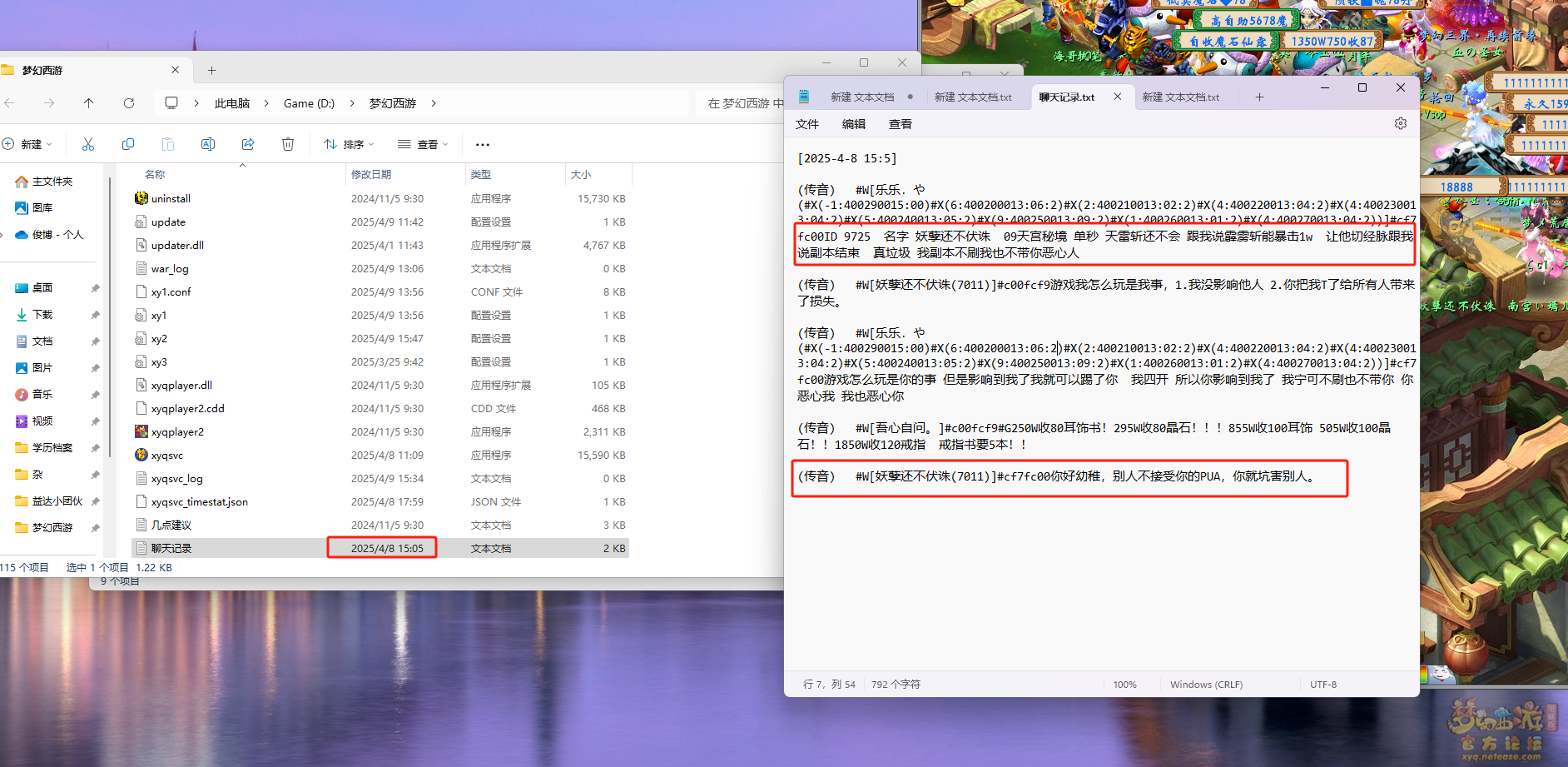The height and width of the screenshot is (767, 1568).
Task: Select the xyqplayer2.cdd file
Action: click(x=188, y=409)
